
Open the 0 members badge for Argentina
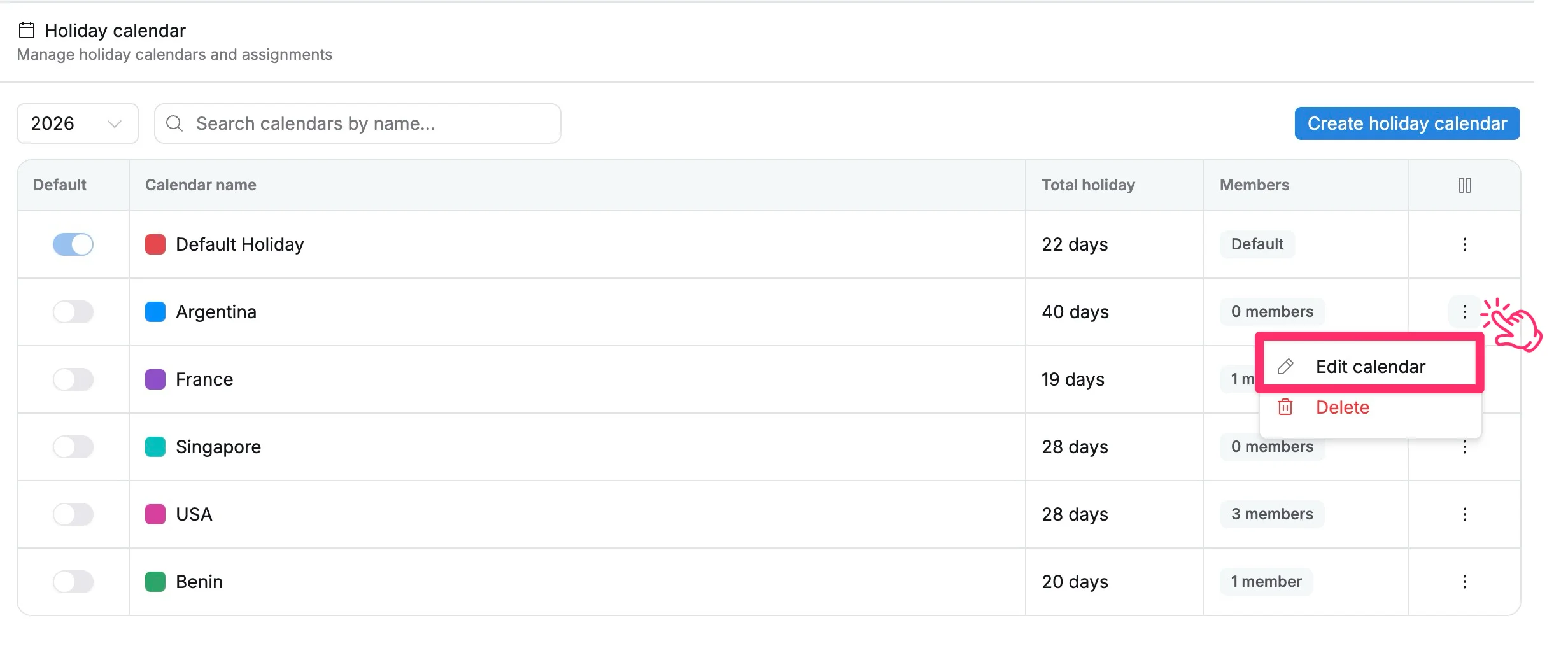click(1272, 312)
